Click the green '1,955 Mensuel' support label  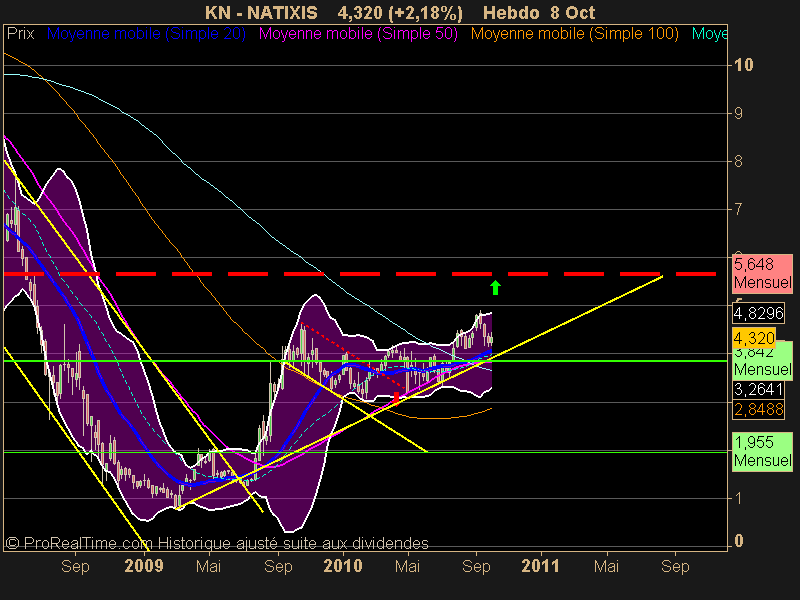762,452
